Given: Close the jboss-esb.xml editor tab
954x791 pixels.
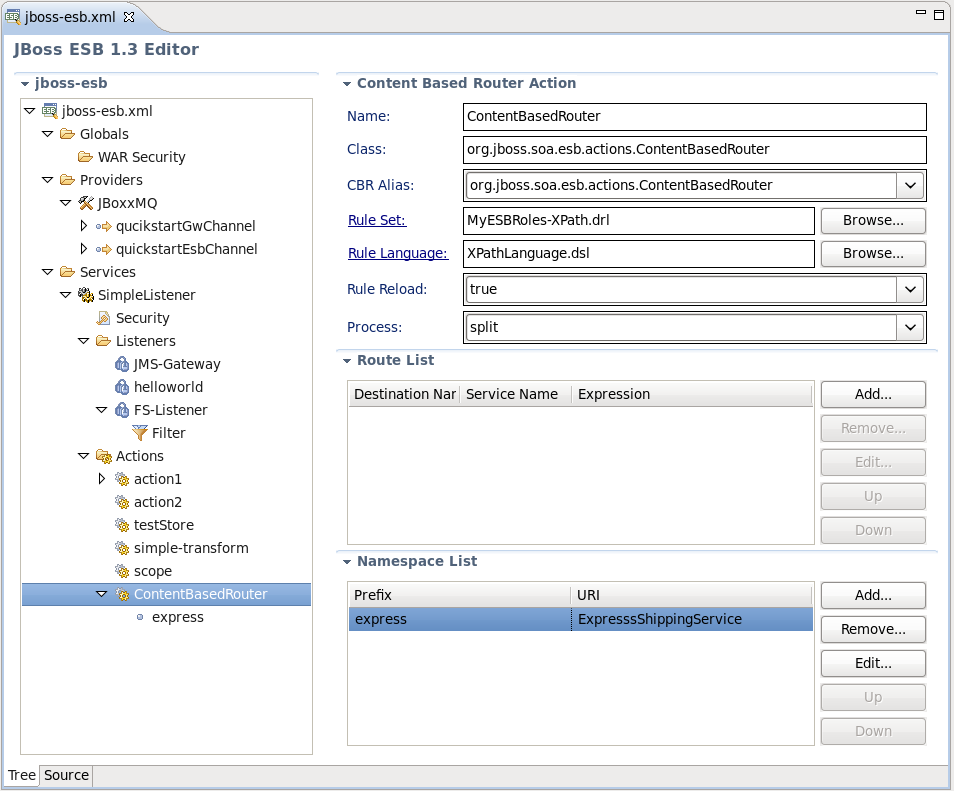Looking at the screenshot, I should [x=129, y=17].
